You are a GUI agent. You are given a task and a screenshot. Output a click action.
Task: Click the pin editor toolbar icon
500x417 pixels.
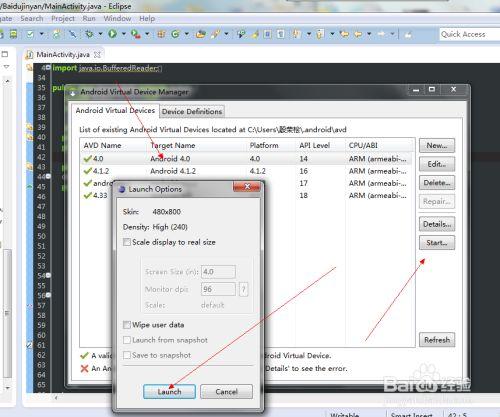408,34
